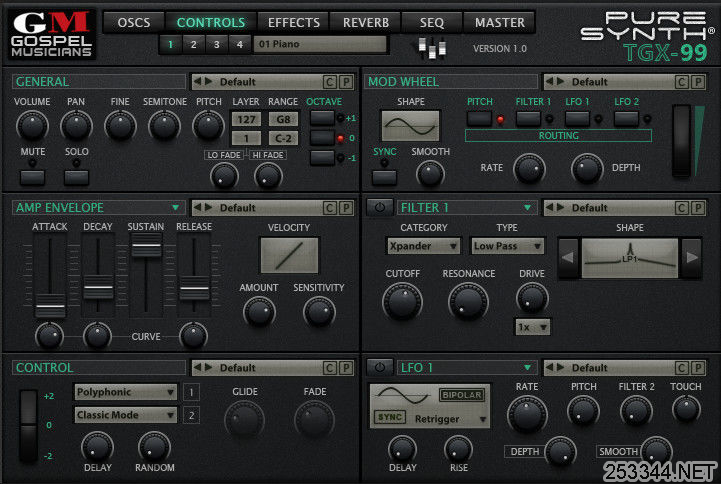Open the Amp Envelope section dropdown
721x484 pixels.
pos(175,208)
